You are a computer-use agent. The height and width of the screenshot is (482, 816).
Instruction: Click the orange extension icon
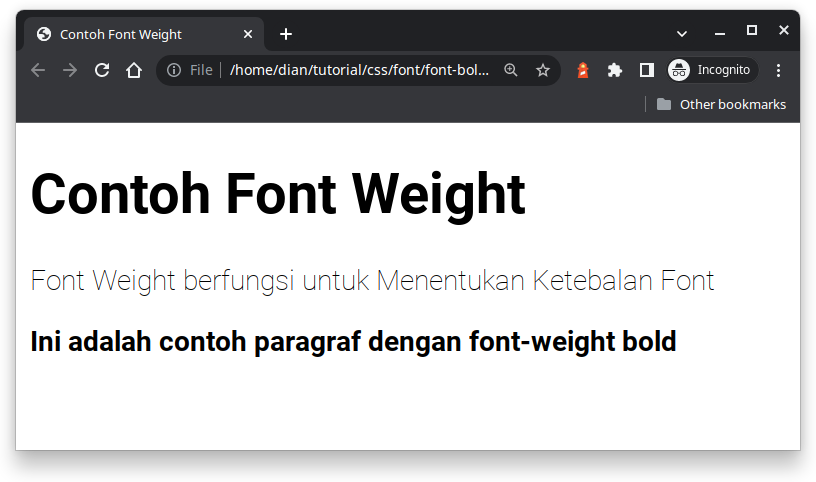click(583, 70)
